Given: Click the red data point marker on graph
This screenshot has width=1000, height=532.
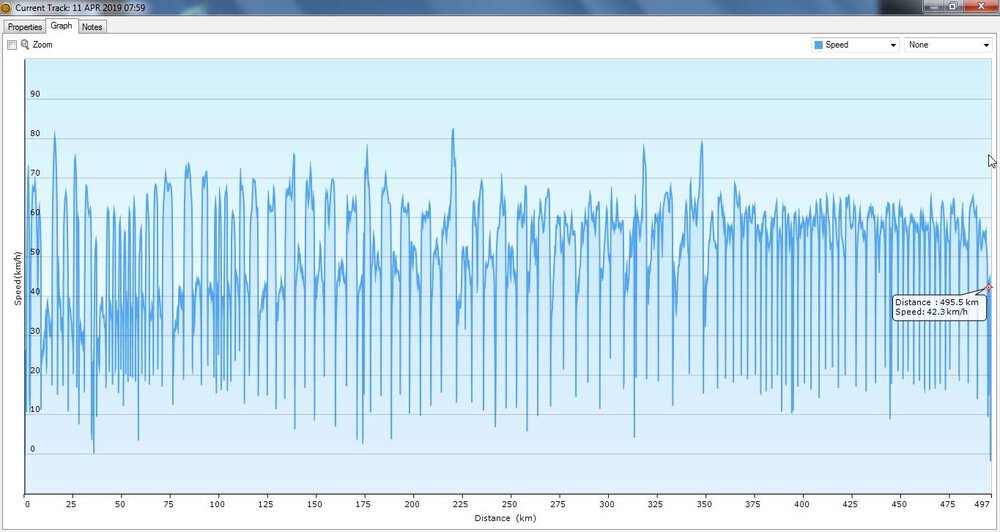Looking at the screenshot, I should coord(988,287).
